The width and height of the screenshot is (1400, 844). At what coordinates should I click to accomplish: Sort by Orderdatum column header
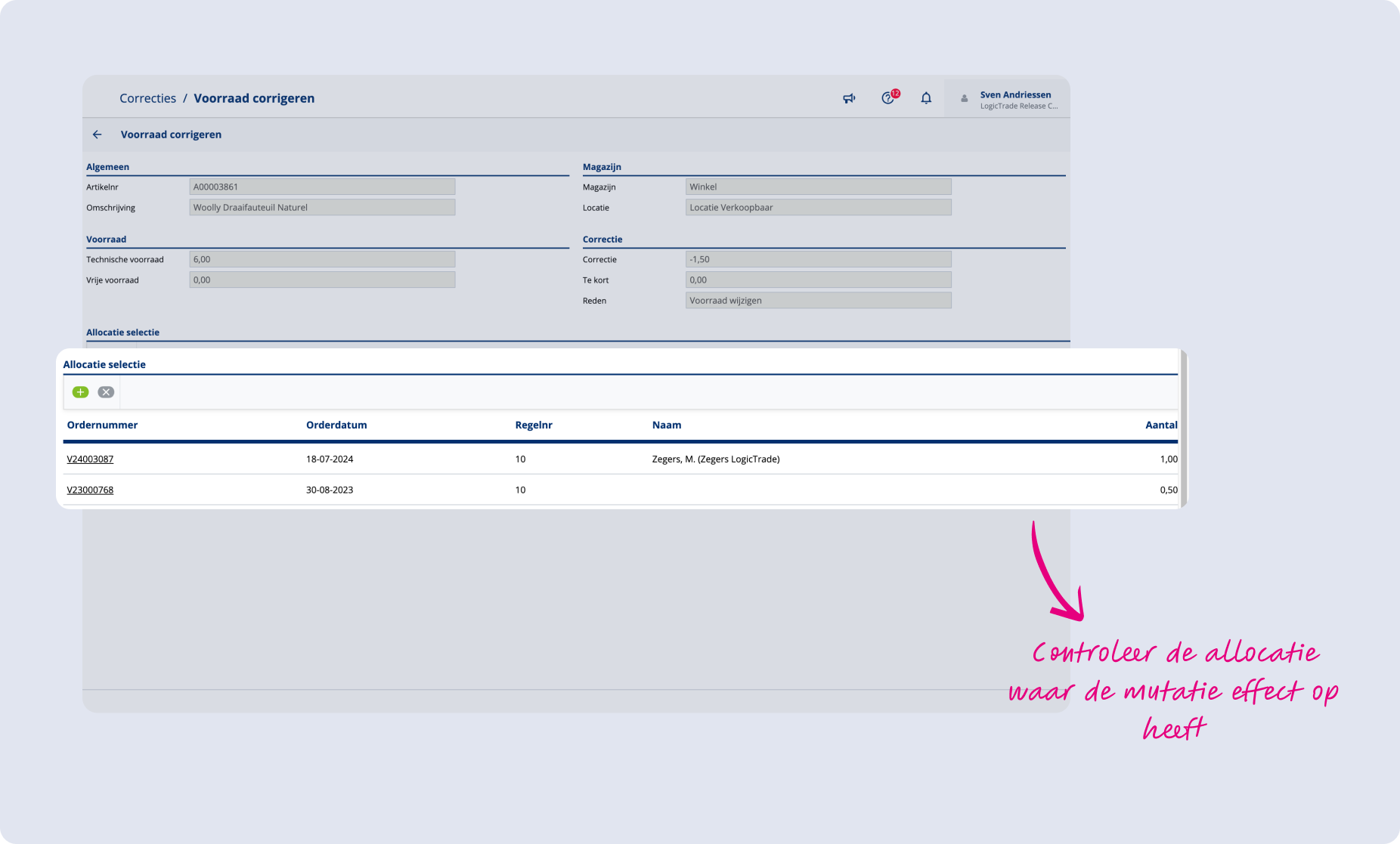[336, 425]
